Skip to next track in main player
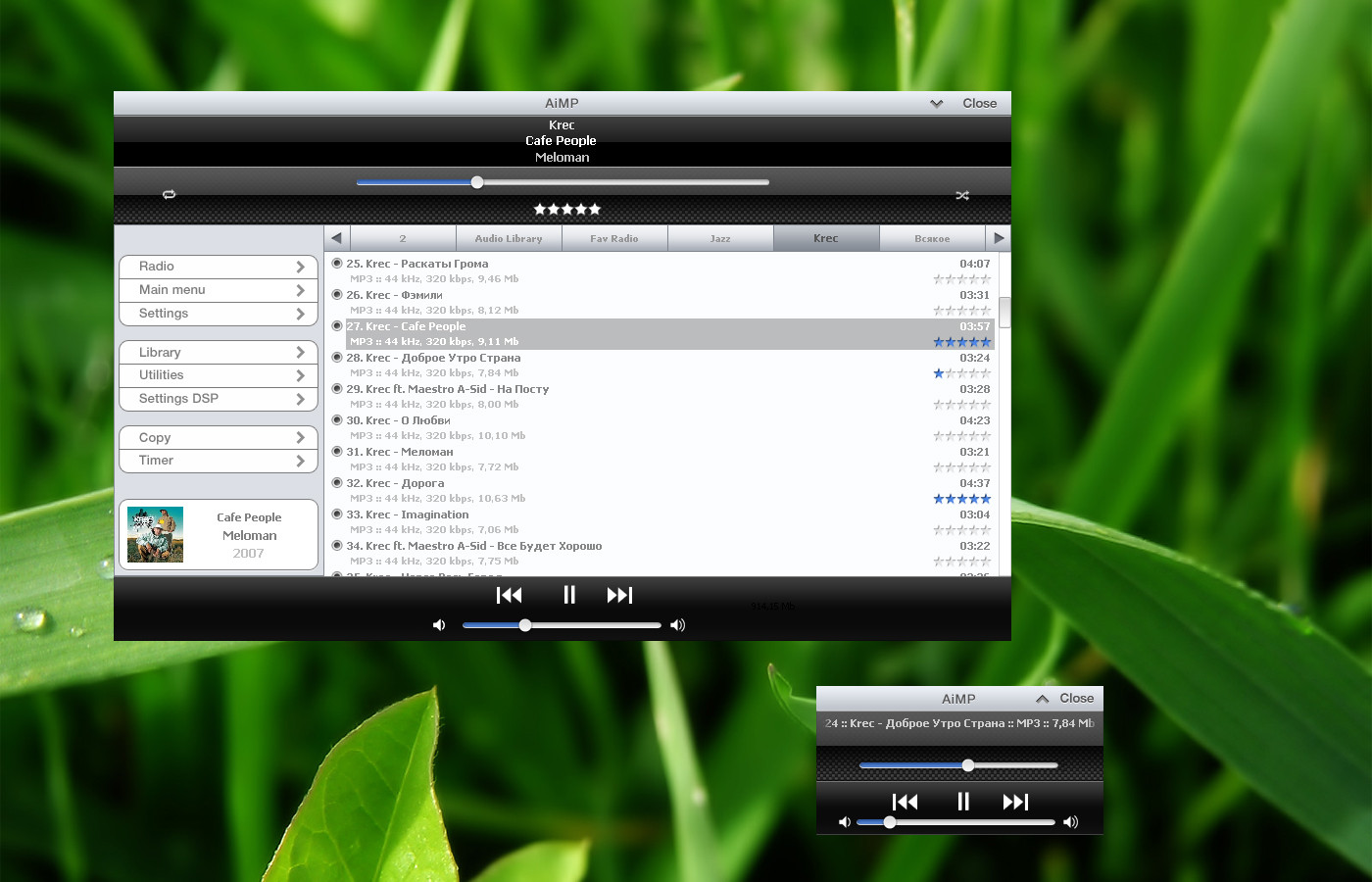This screenshot has width=1372, height=882. point(620,595)
